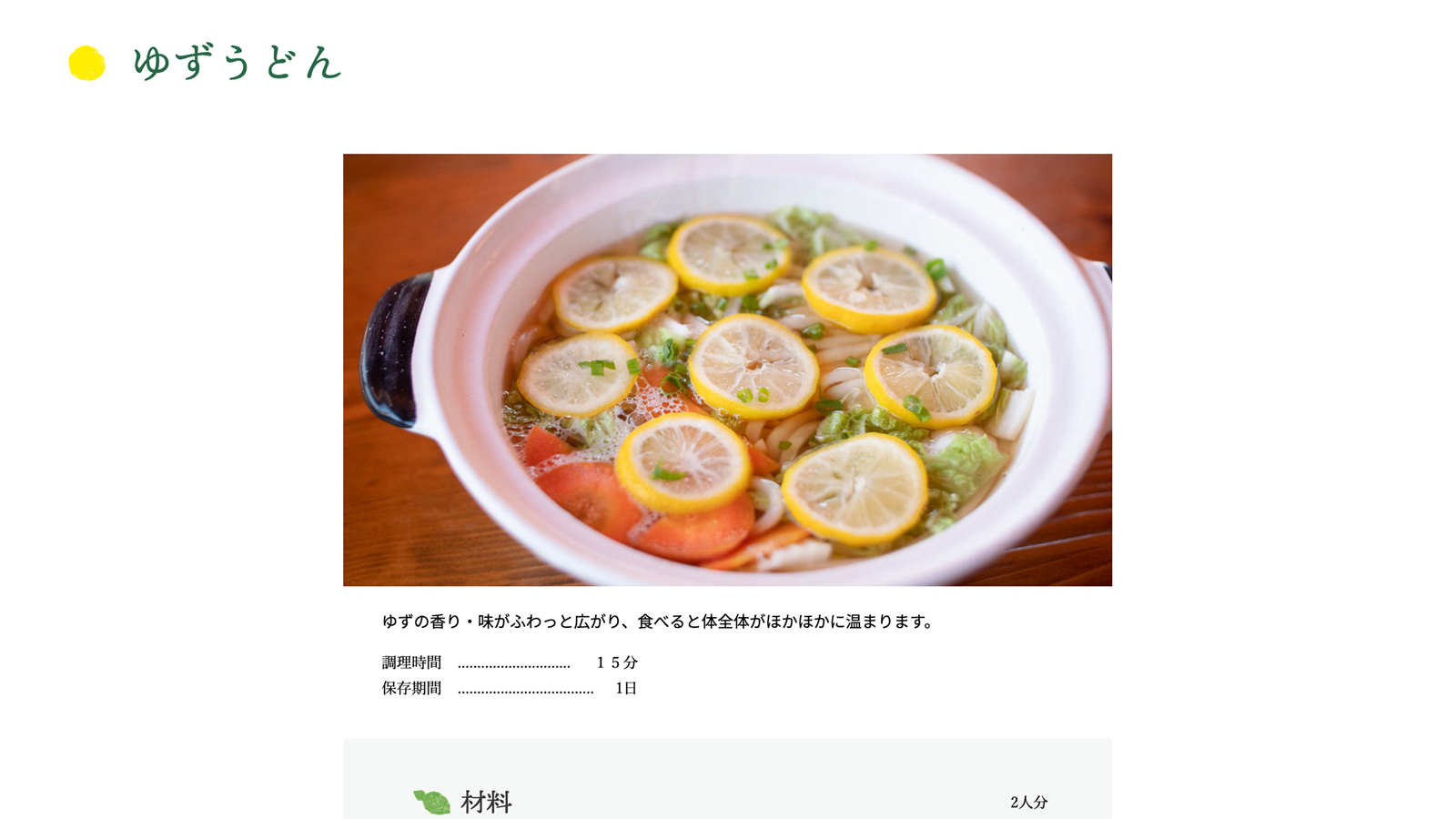The image size is (1456, 819).
Task: Click the dotted leader line after 調理時間
Action: [x=514, y=666]
